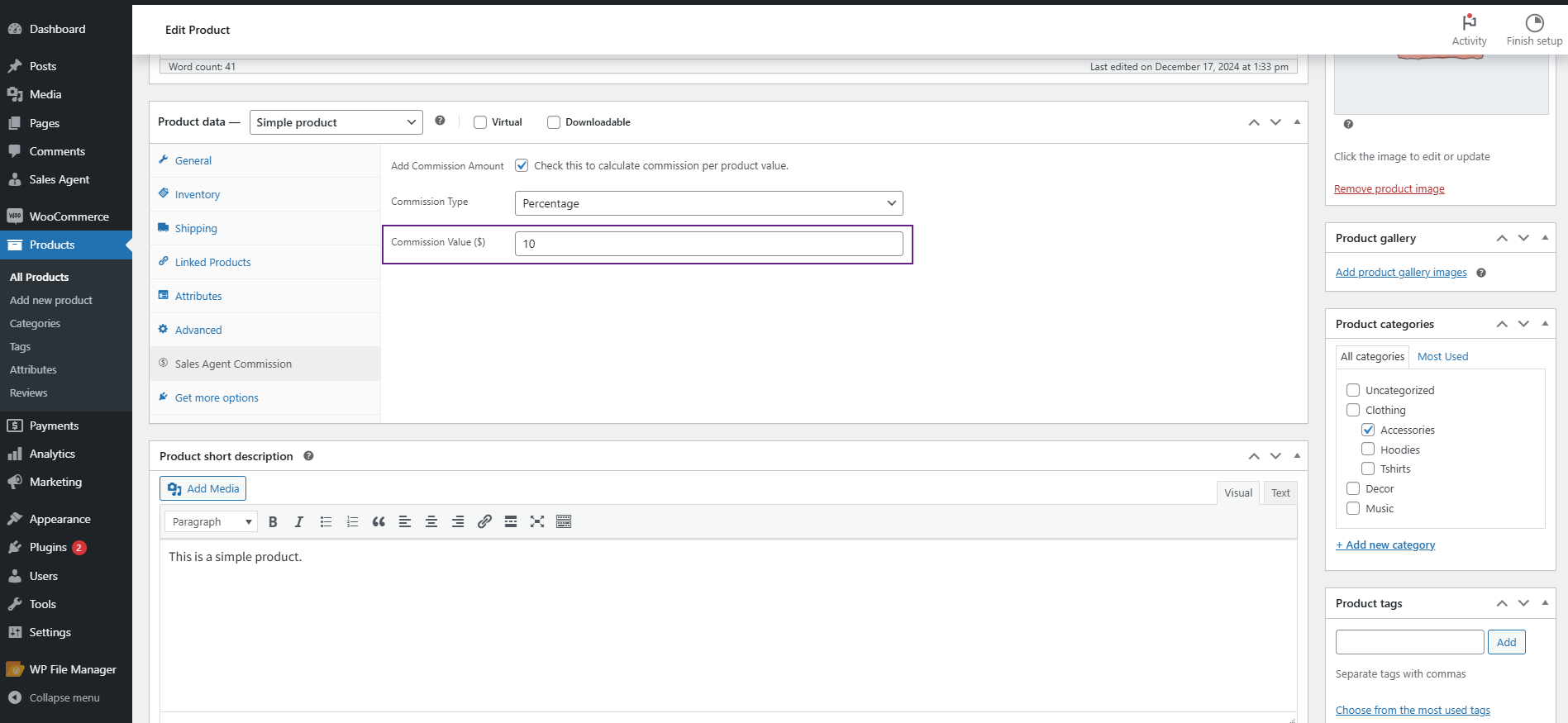This screenshot has height=723, width=1568.
Task: Insert Read More tag icon
Action: [511, 521]
